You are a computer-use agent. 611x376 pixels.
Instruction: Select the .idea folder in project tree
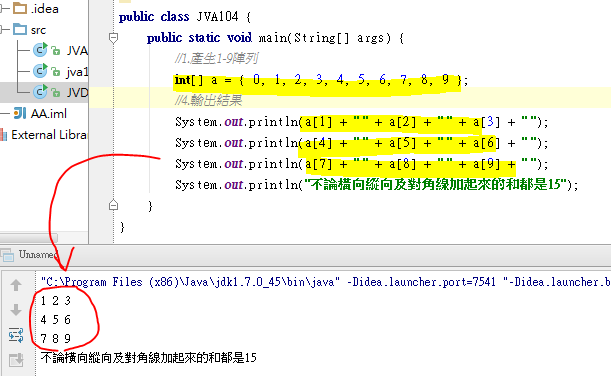[x=36, y=9]
